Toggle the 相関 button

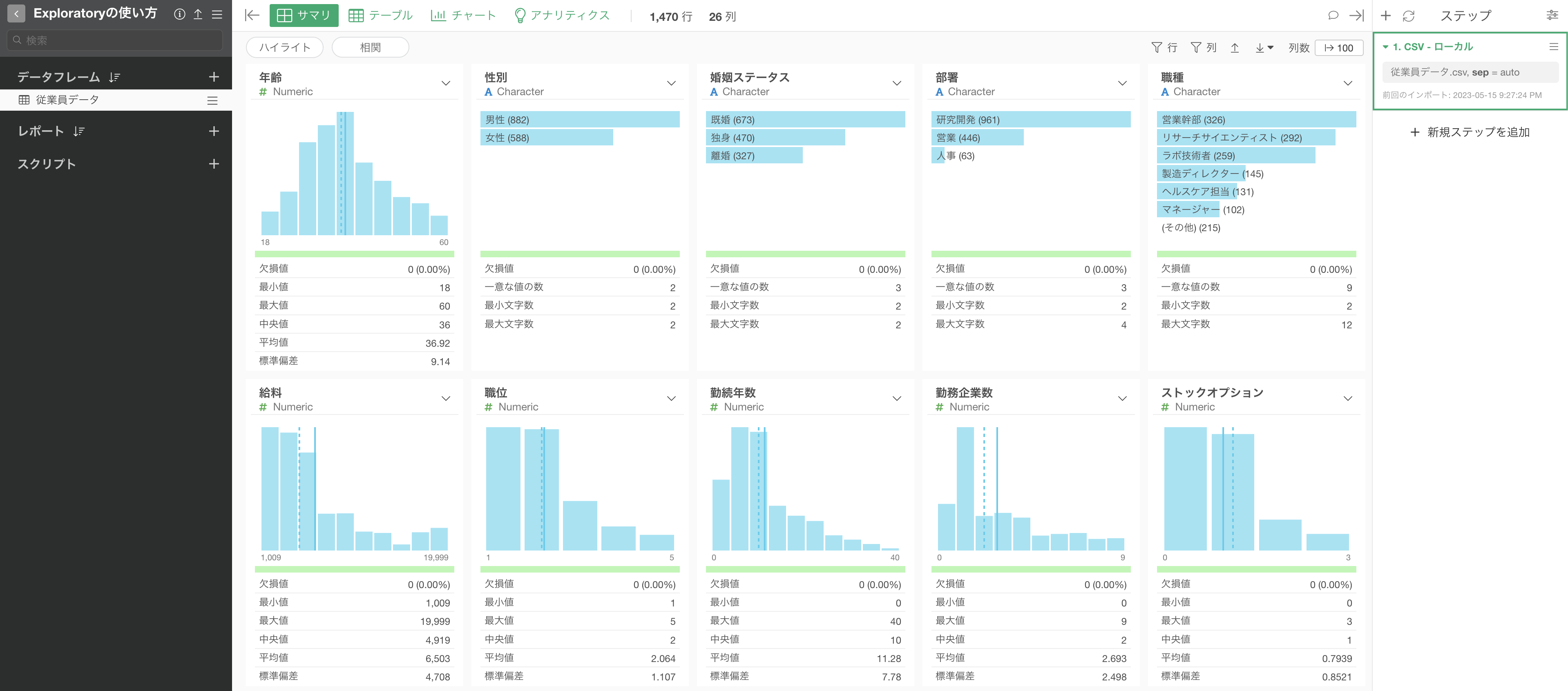[370, 47]
